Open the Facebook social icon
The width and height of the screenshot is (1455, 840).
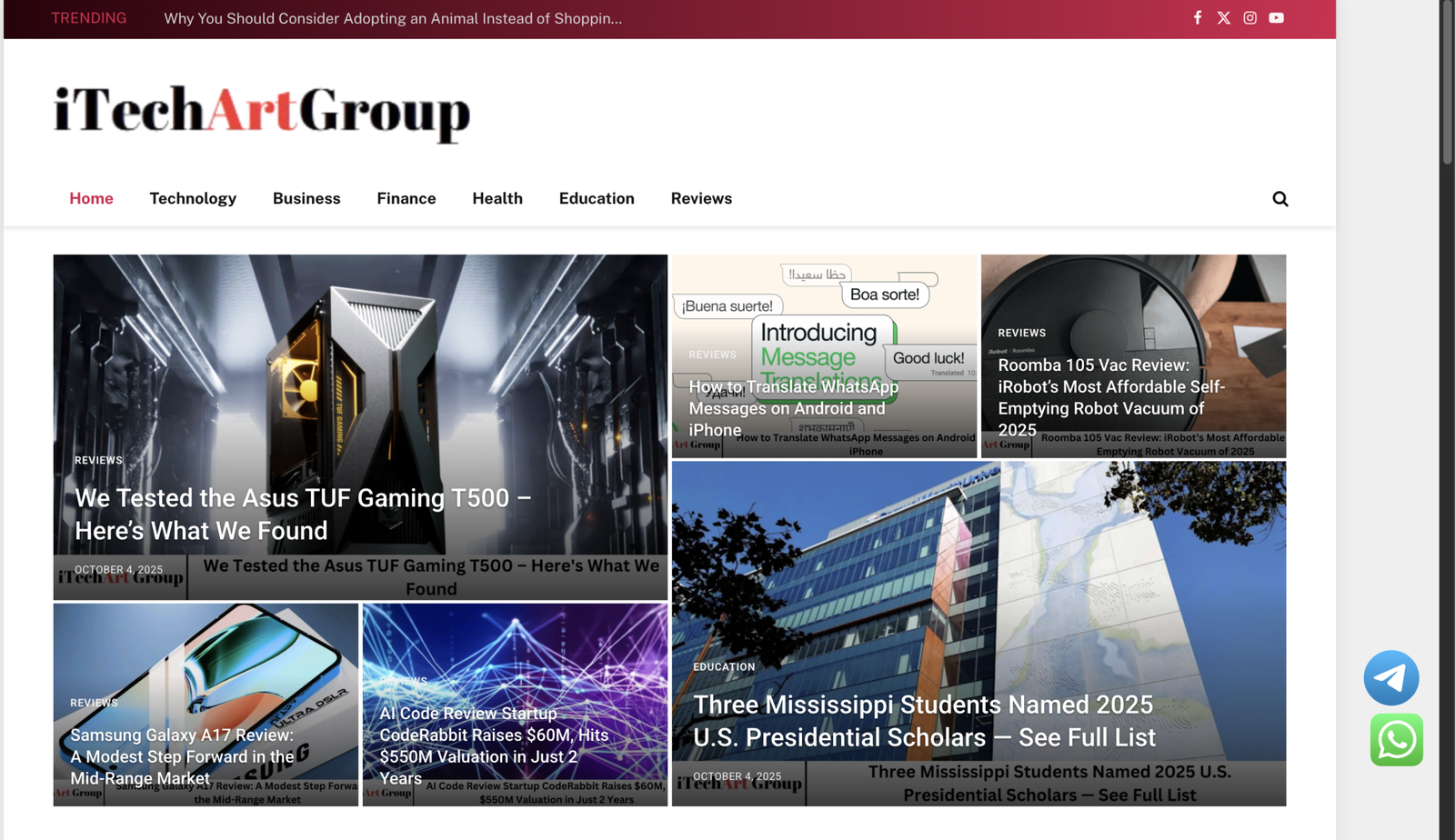pyautogui.click(x=1198, y=18)
